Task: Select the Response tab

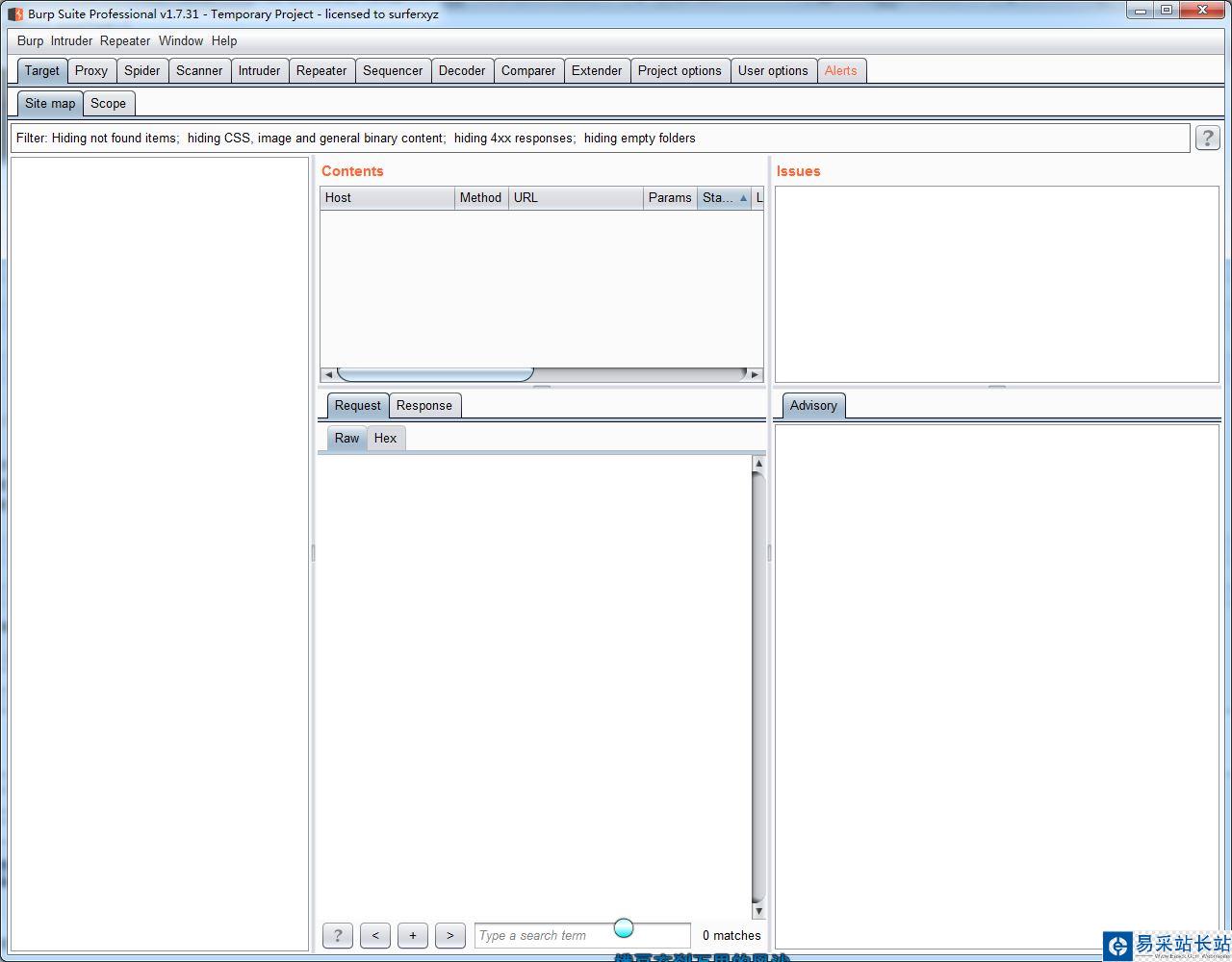Action: pyautogui.click(x=424, y=405)
